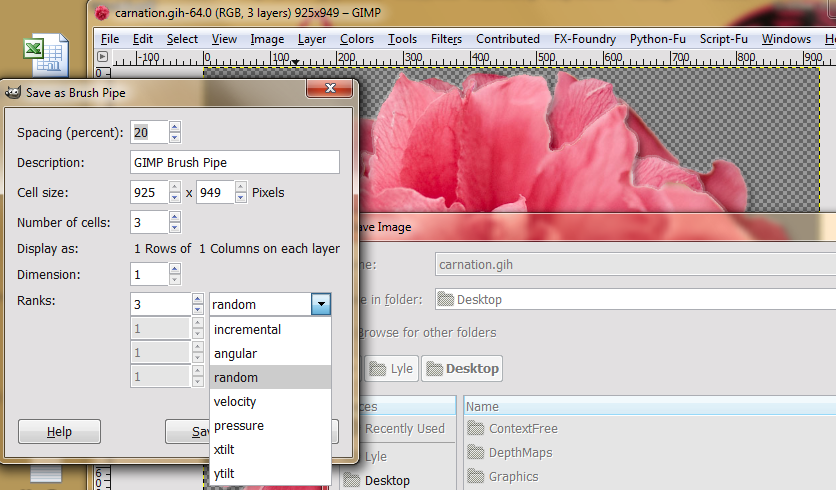Image resolution: width=836 pixels, height=490 pixels.
Task: Open the Tools menu
Action: coord(402,39)
